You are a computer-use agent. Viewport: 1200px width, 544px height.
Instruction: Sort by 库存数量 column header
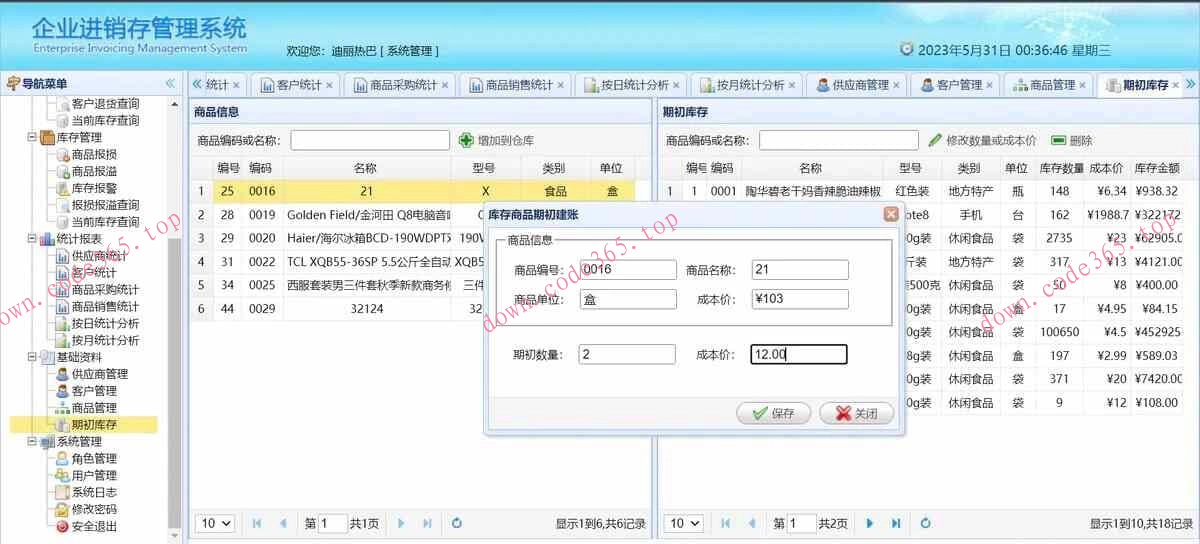(x=1061, y=168)
